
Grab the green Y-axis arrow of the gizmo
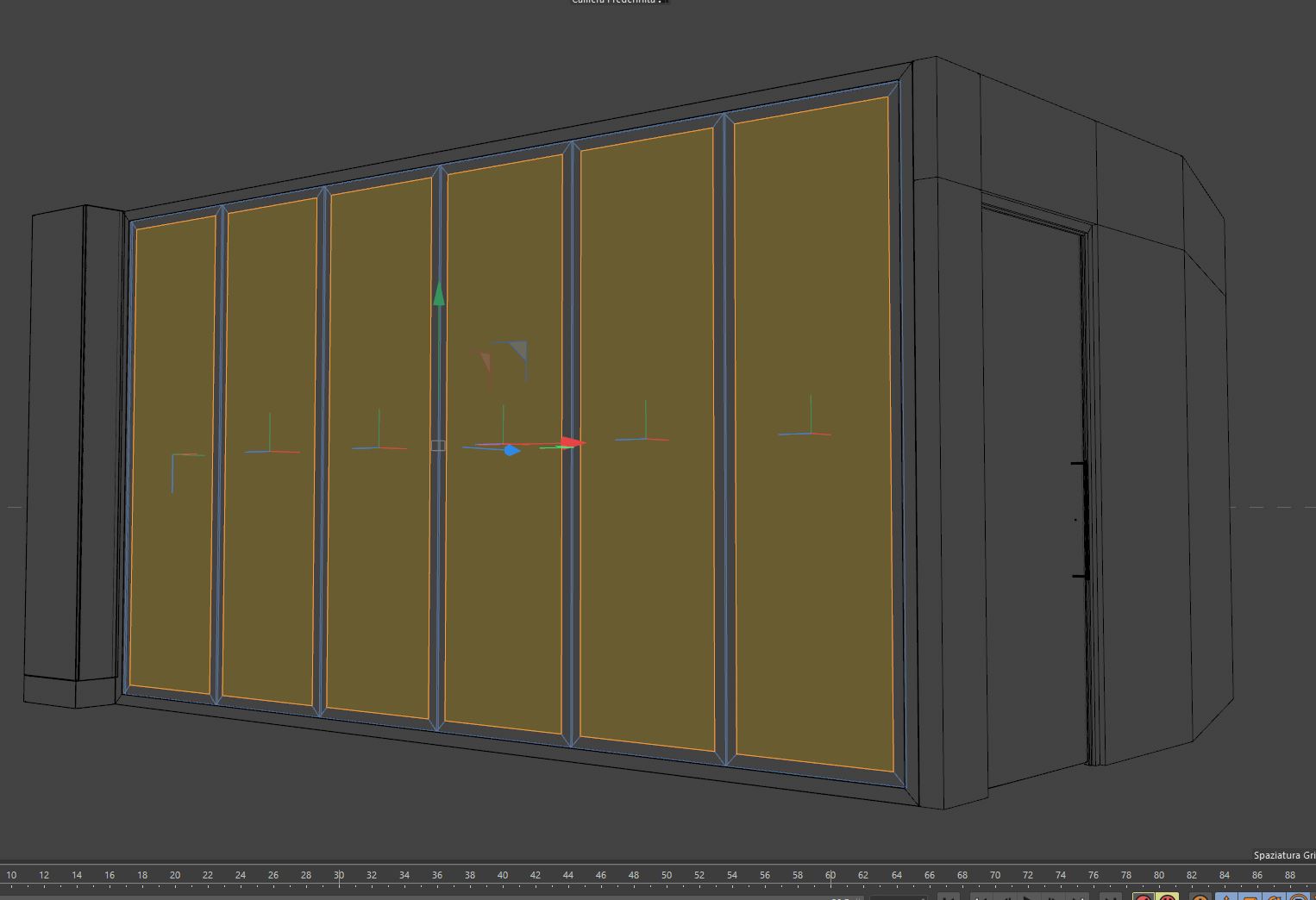click(439, 294)
